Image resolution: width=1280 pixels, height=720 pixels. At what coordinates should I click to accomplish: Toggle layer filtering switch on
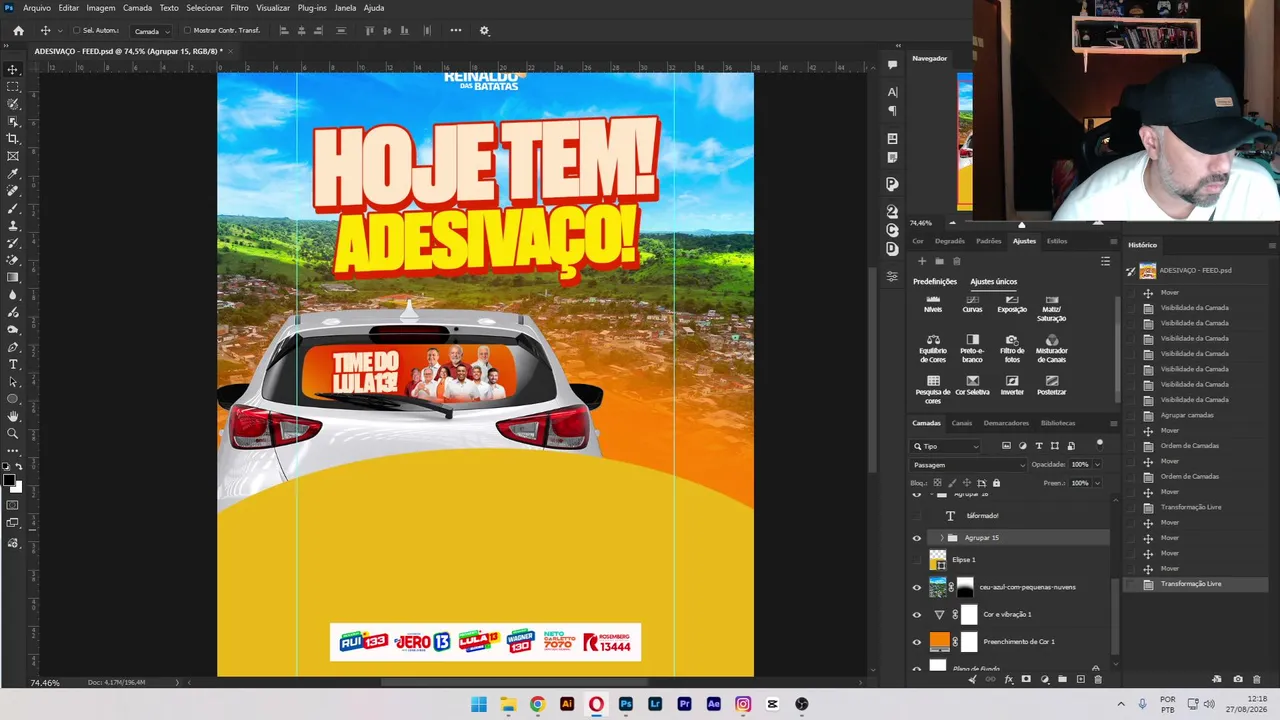[1100, 444]
